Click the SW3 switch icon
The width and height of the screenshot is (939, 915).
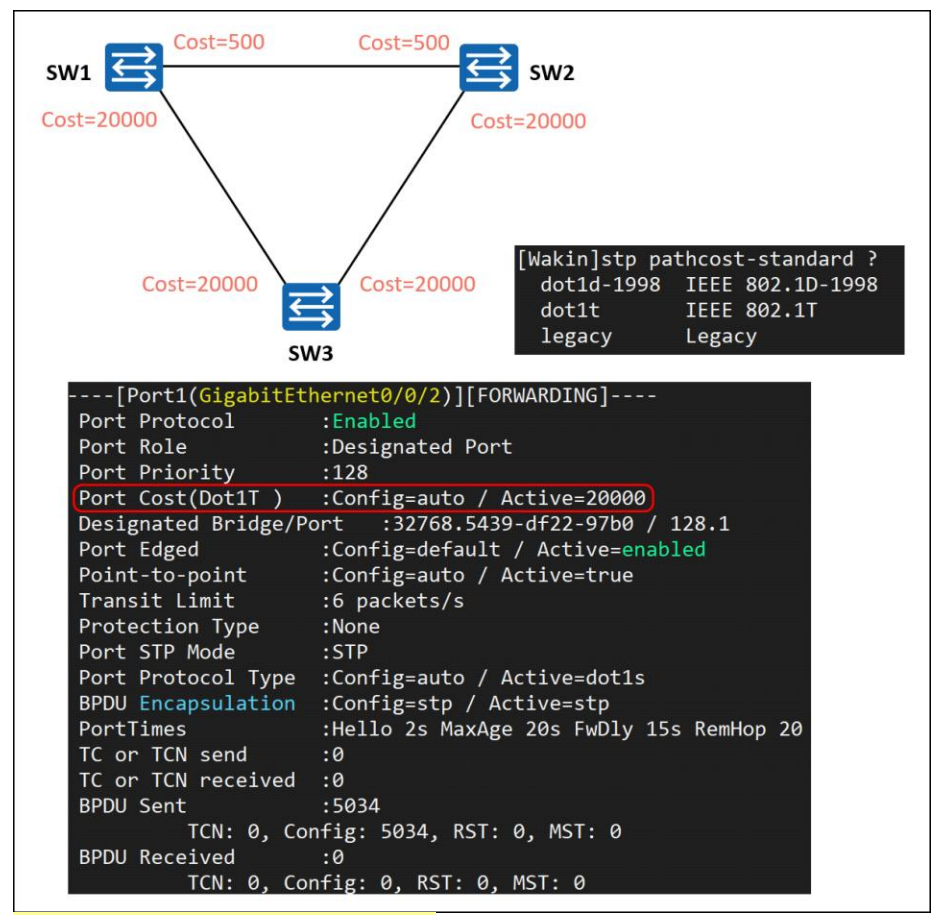(x=311, y=307)
